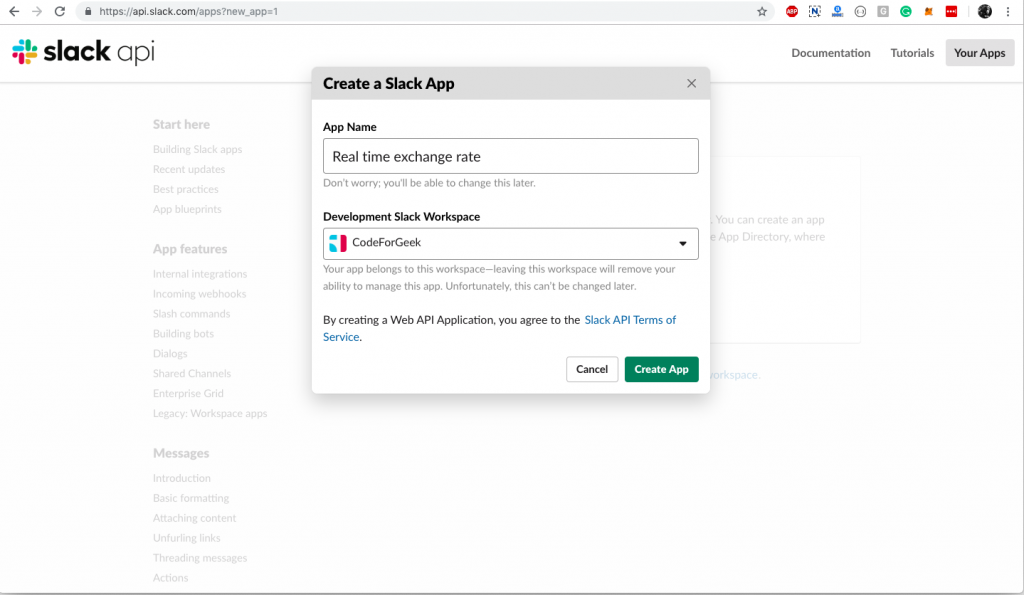Open the Slack API Terms of Service link

[630, 320]
